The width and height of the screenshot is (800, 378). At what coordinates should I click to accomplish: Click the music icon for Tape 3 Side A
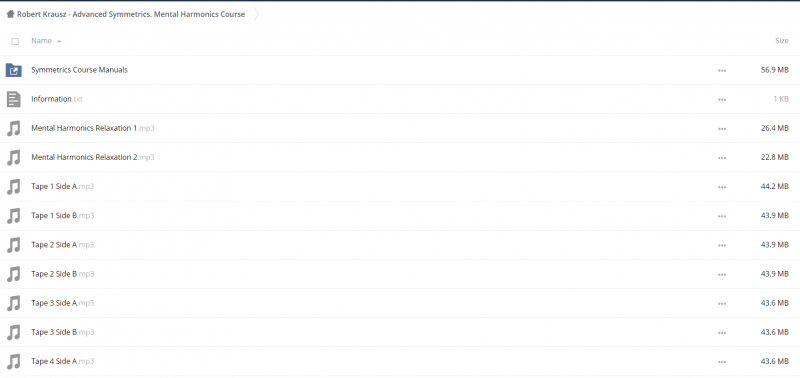tap(14, 303)
